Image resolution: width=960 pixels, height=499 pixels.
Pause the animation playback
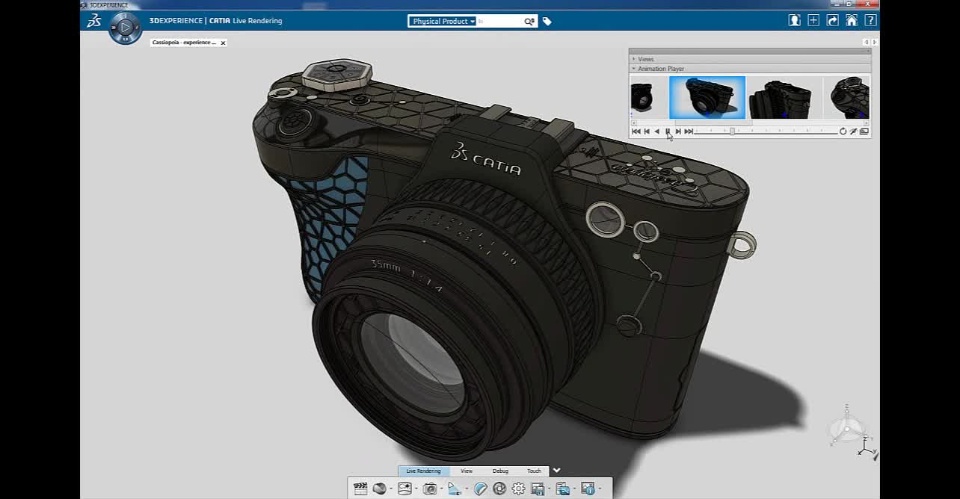tap(667, 131)
